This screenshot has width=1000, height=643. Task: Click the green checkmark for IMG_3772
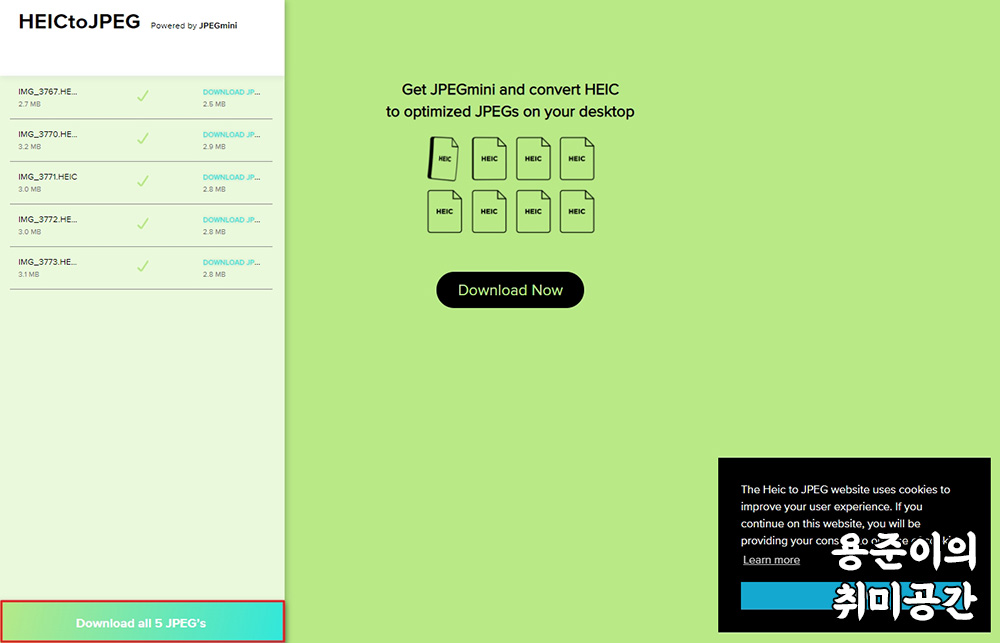tap(143, 223)
